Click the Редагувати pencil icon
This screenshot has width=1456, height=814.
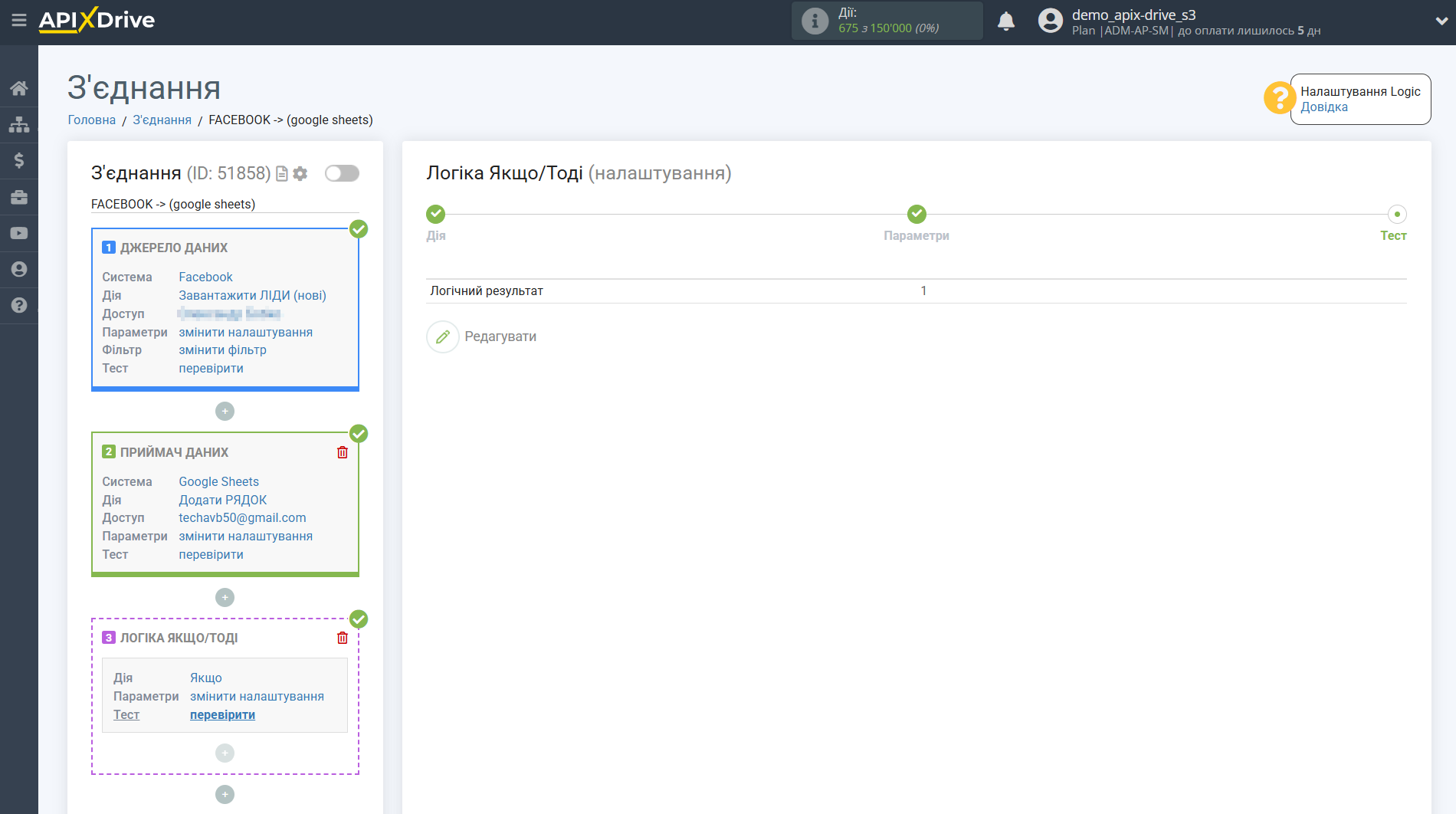pos(443,337)
